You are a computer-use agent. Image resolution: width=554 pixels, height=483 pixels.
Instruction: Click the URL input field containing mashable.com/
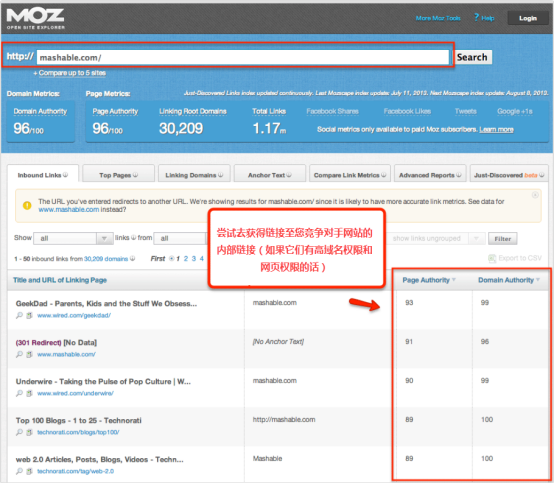tap(243, 57)
